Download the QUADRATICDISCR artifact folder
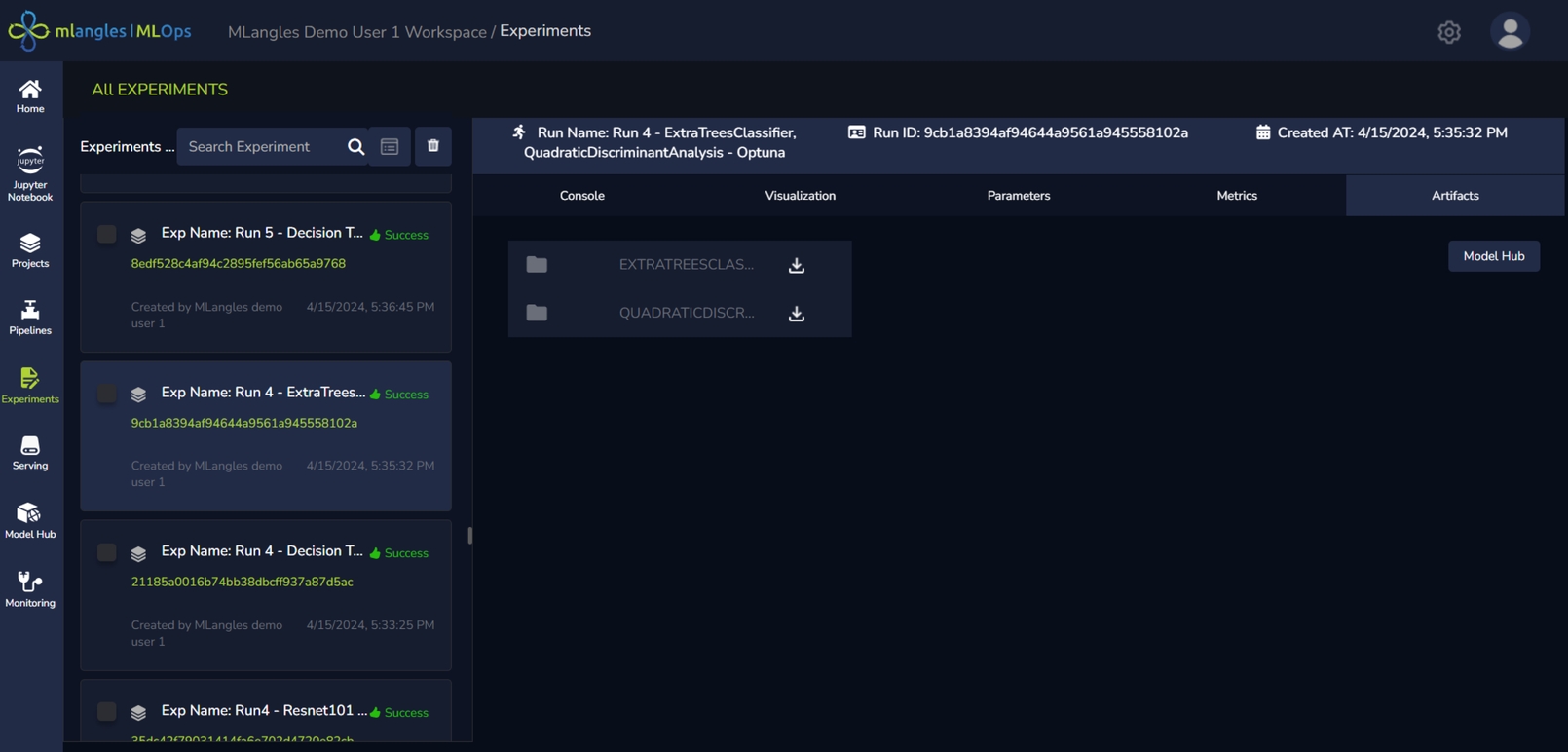 (x=796, y=314)
